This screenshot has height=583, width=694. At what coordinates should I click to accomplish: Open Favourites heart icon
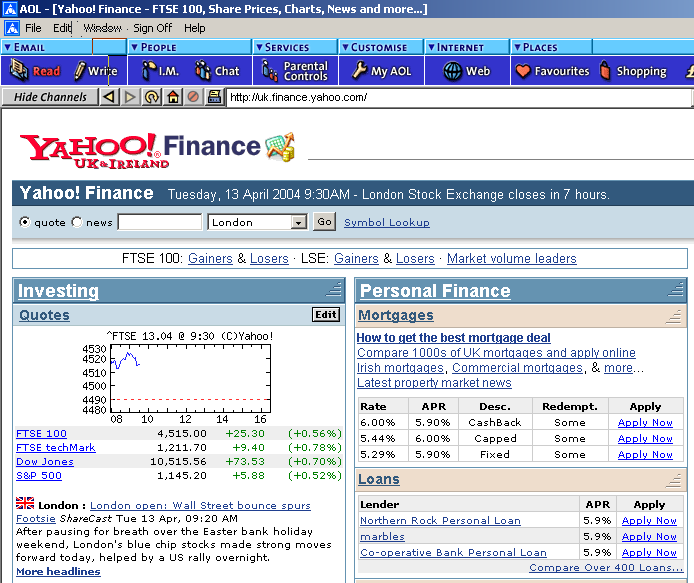(x=552, y=71)
